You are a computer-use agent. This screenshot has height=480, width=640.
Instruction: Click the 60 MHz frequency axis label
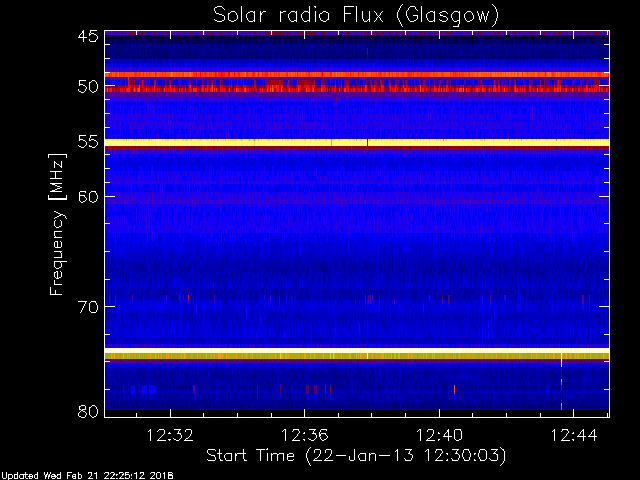[88, 197]
